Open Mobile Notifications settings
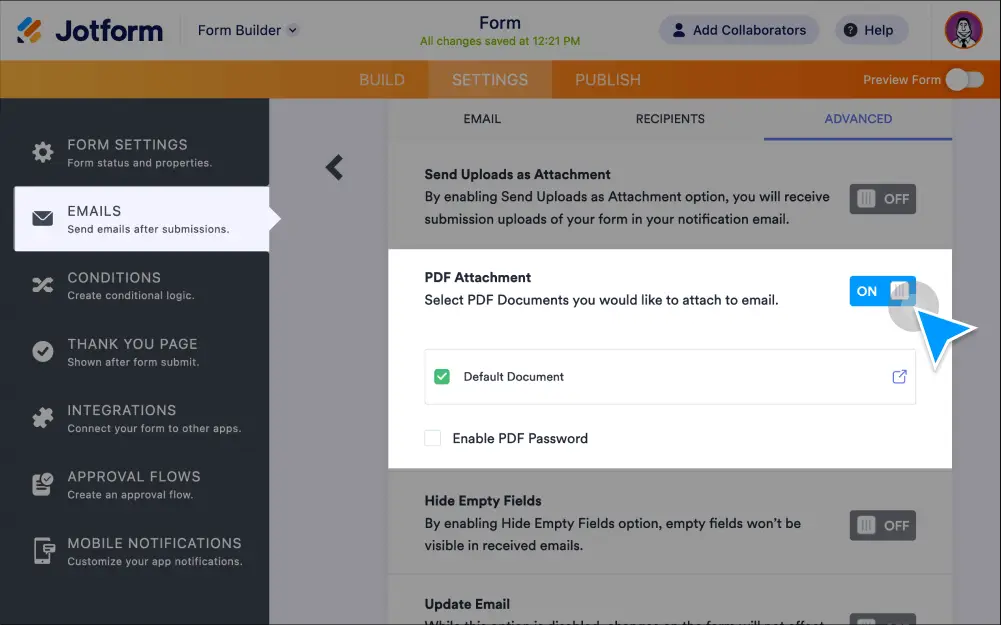The width and height of the screenshot is (1001, 625). point(41,550)
